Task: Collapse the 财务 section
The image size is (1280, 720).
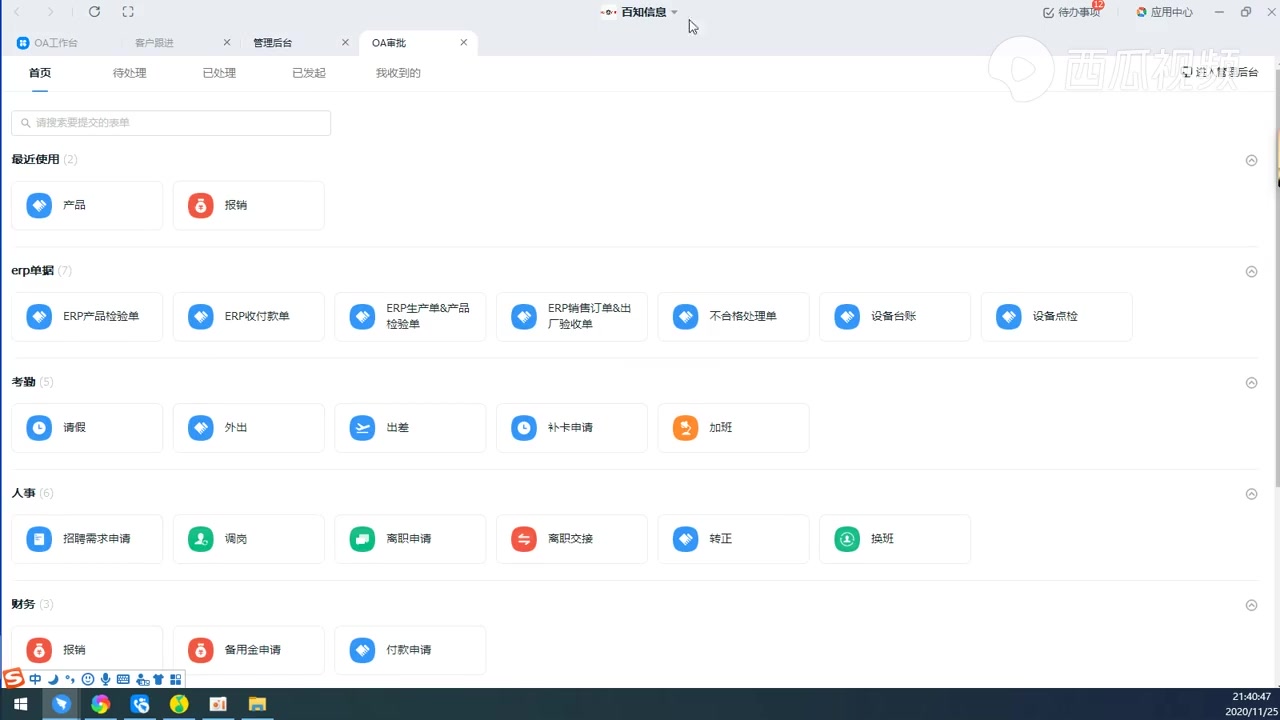Action: [x=1251, y=604]
